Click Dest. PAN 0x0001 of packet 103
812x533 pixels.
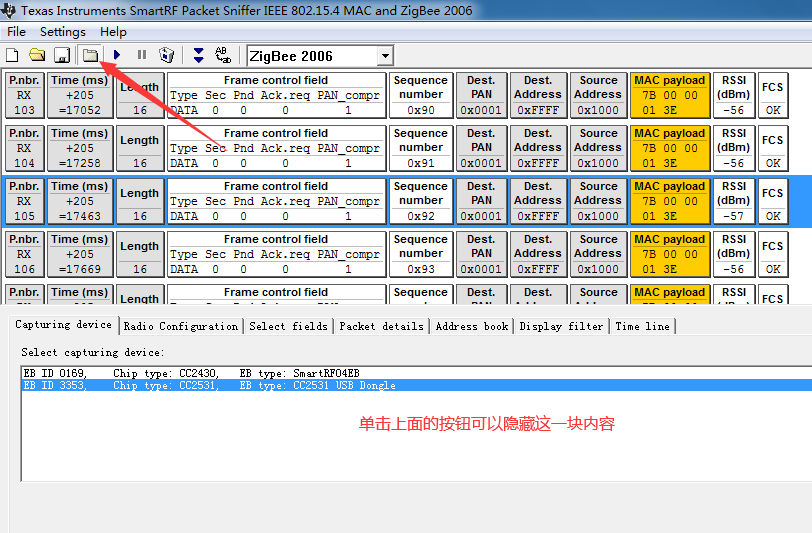(x=481, y=95)
